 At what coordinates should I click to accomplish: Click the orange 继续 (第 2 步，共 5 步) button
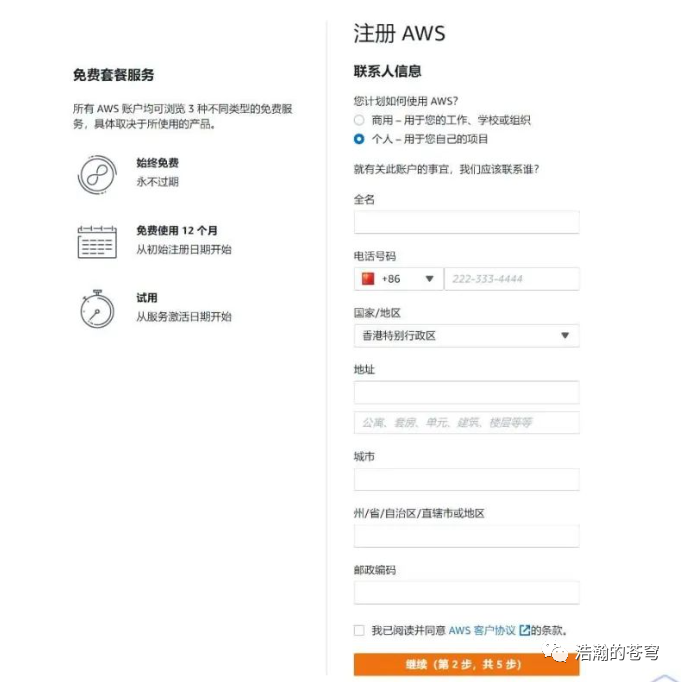(466, 664)
